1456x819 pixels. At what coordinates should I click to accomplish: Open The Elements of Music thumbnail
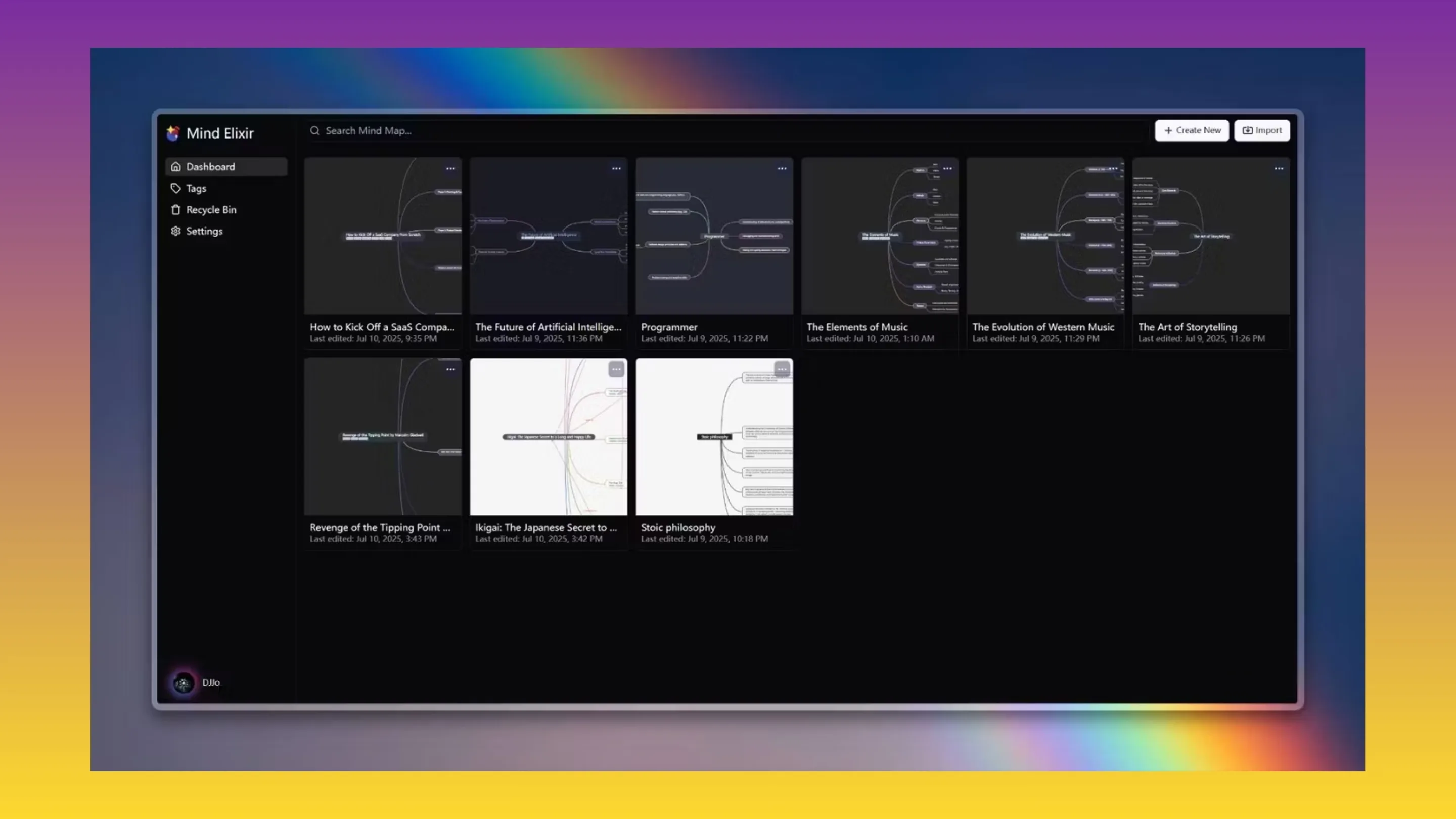(880, 236)
